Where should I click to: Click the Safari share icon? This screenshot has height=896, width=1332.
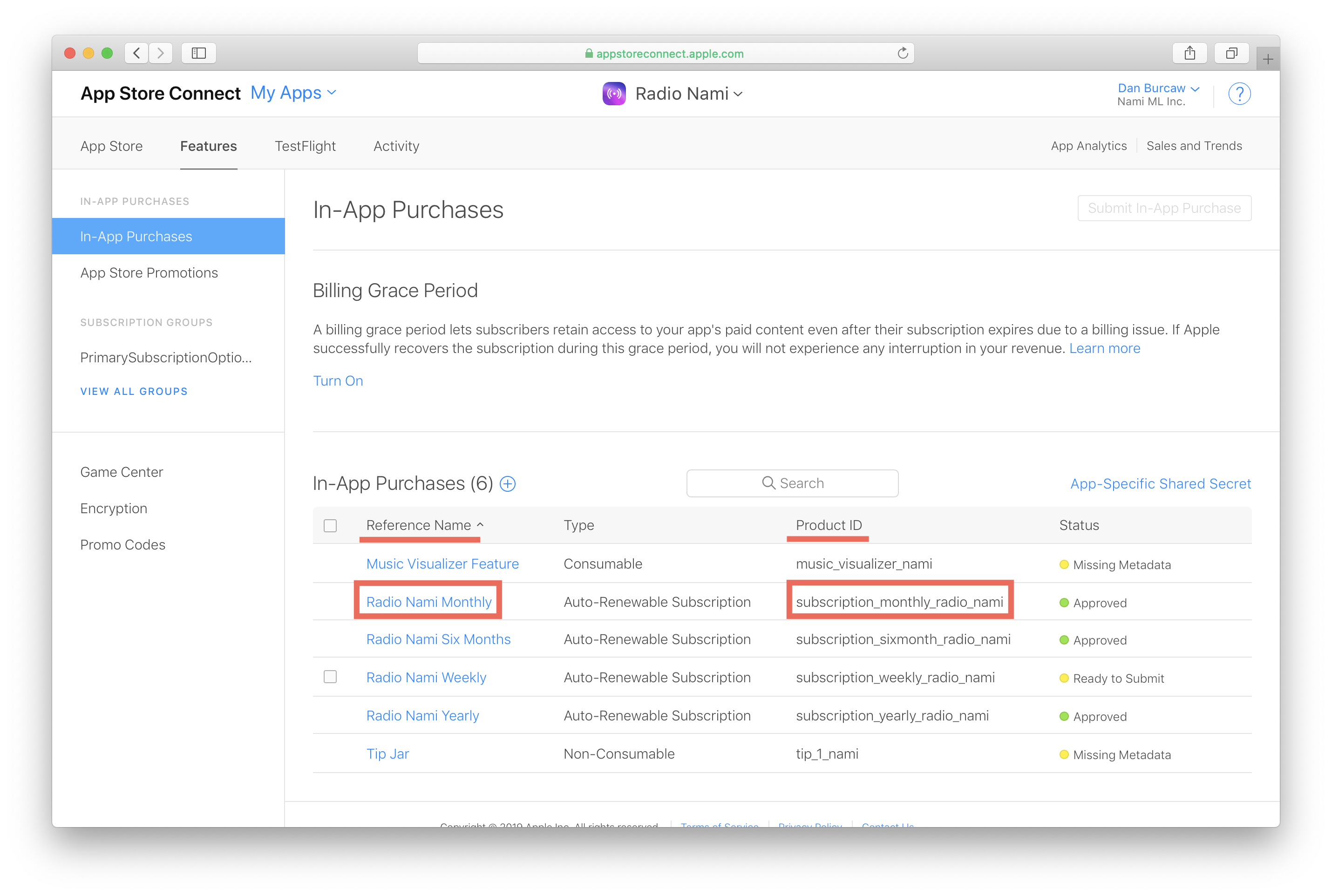coord(1189,53)
